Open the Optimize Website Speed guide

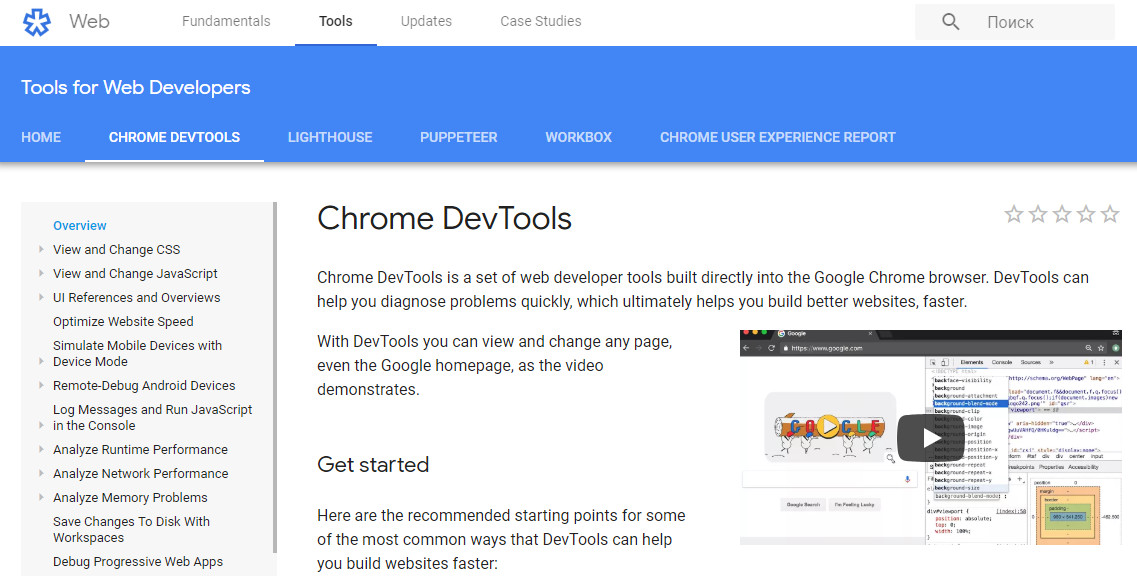pyautogui.click(x=122, y=321)
